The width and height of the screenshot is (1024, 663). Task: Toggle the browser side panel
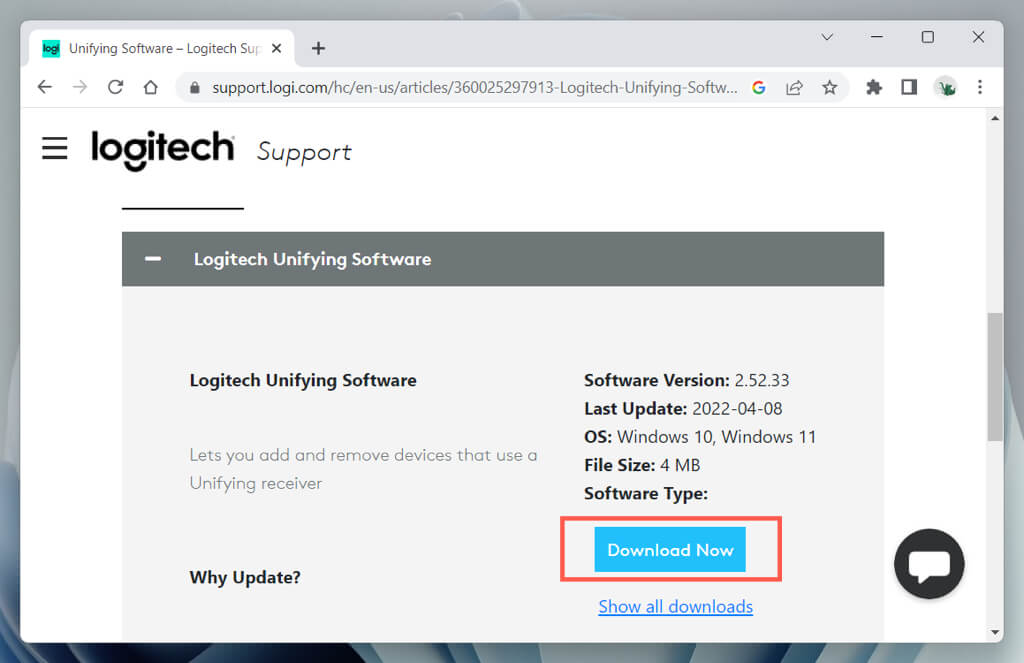coord(909,87)
